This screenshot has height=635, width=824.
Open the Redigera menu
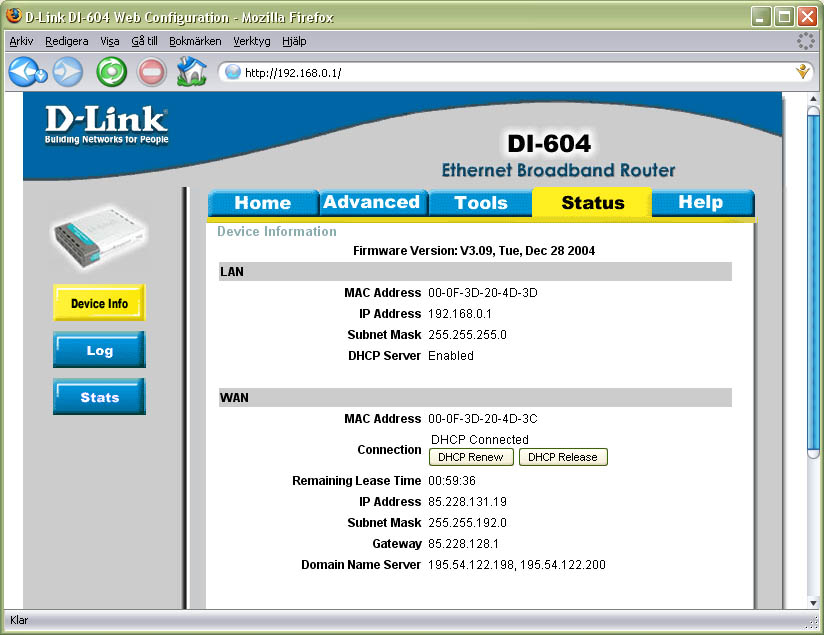click(x=66, y=41)
